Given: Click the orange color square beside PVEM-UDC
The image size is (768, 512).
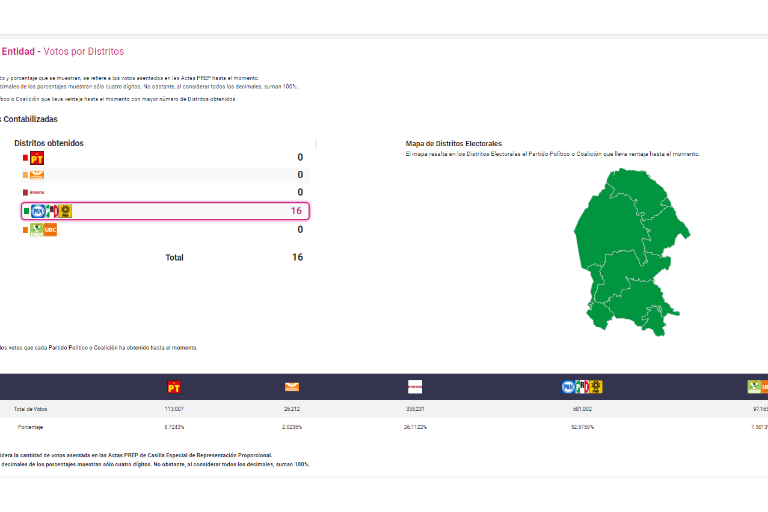Looking at the screenshot, I should [26, 230].
